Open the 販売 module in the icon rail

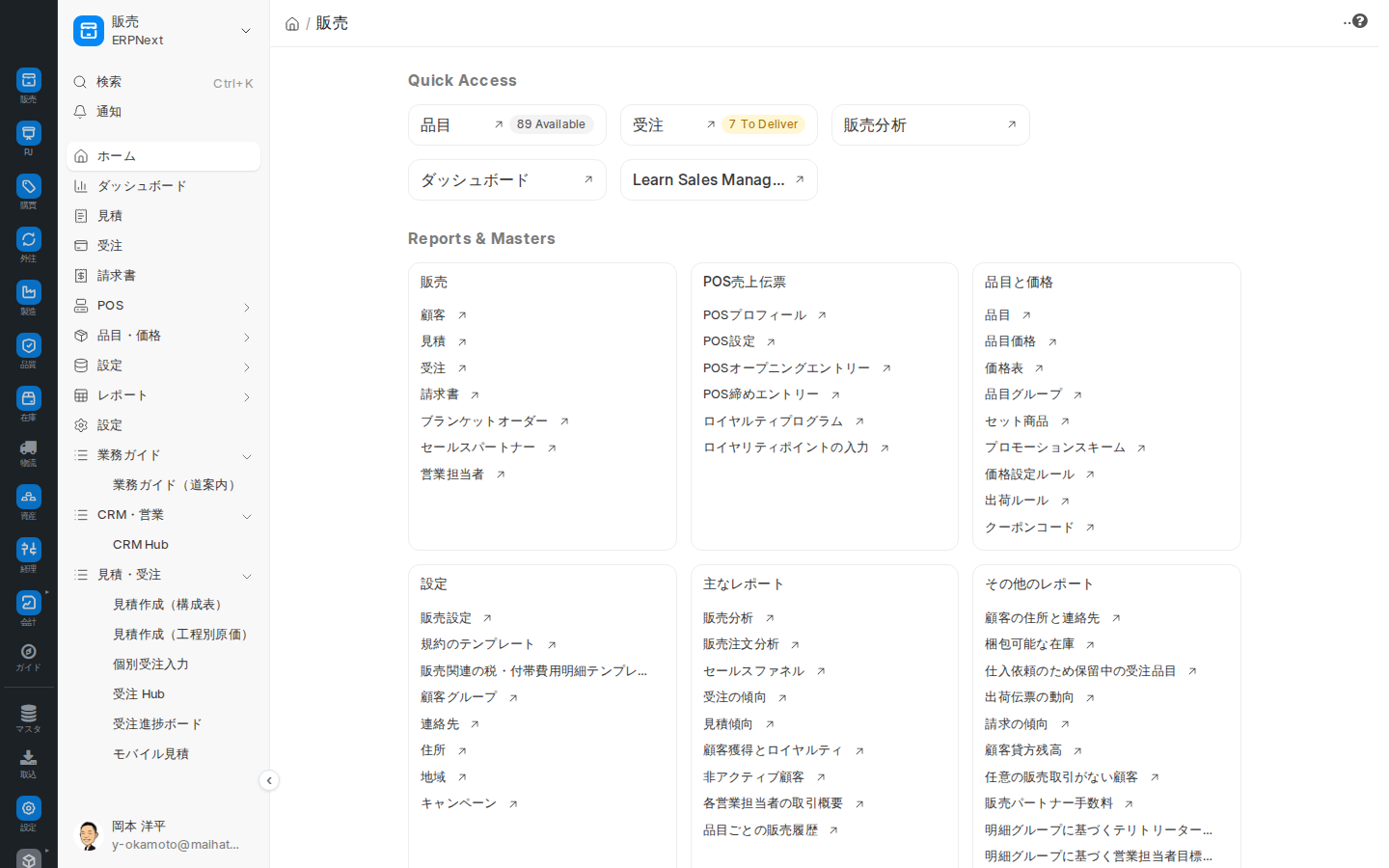tap(28, 80)
